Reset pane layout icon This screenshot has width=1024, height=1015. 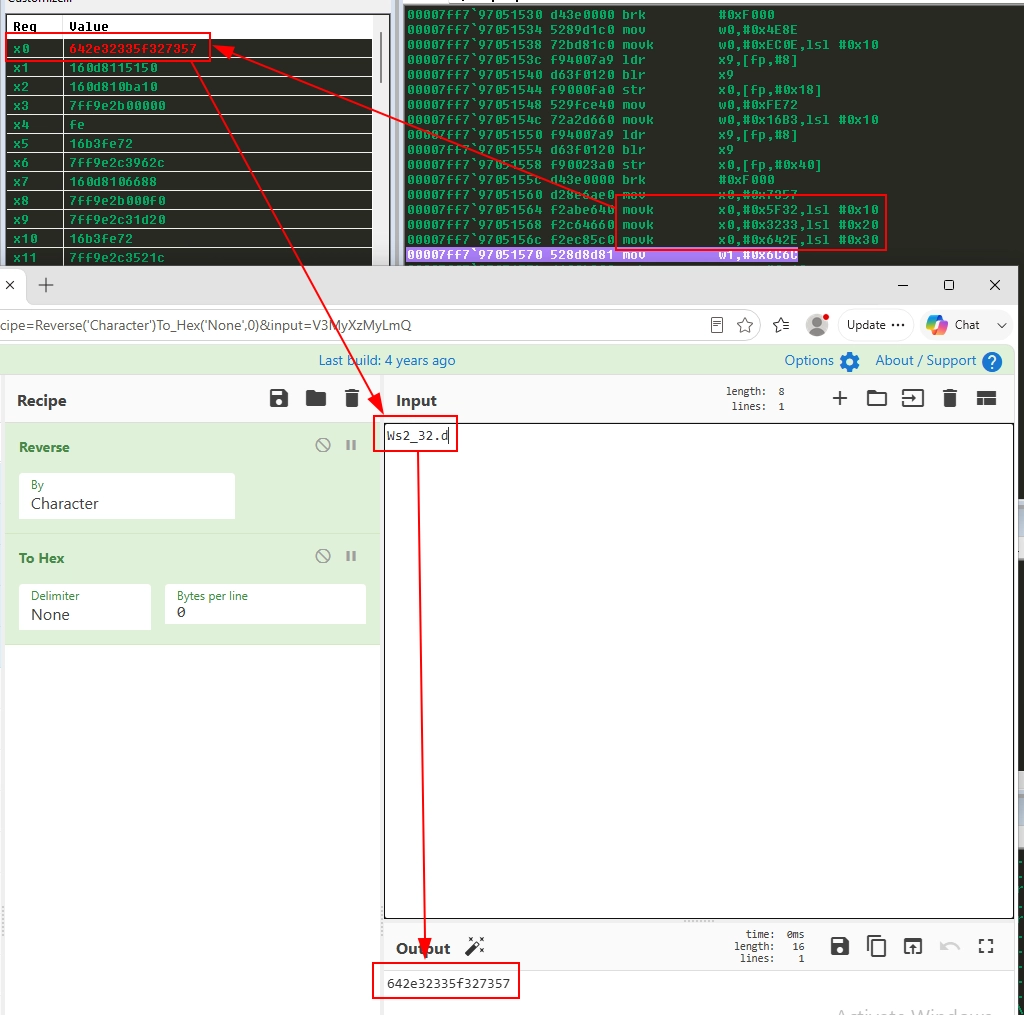point(986,398)
